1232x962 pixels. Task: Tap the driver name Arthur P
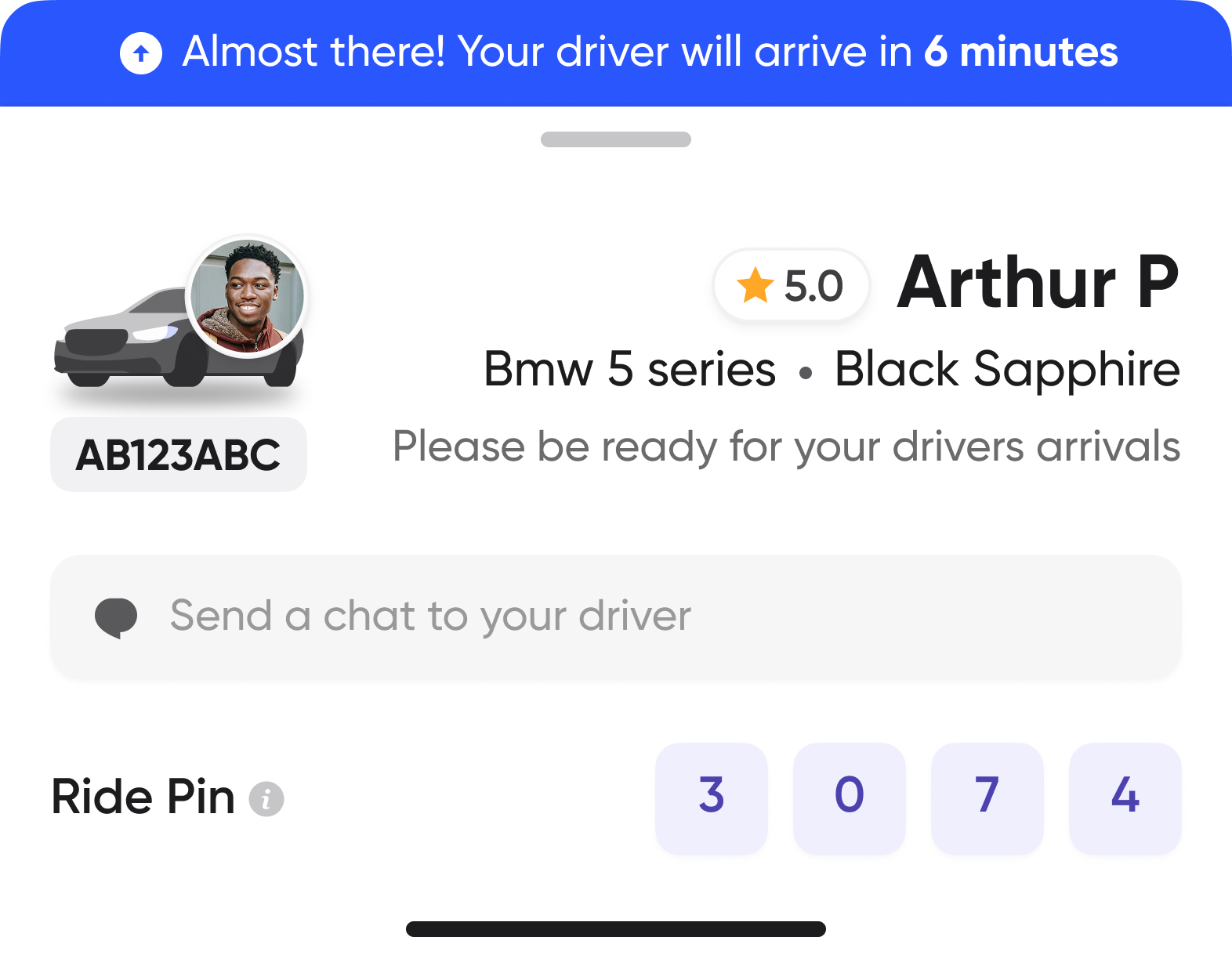[1038, 283]
